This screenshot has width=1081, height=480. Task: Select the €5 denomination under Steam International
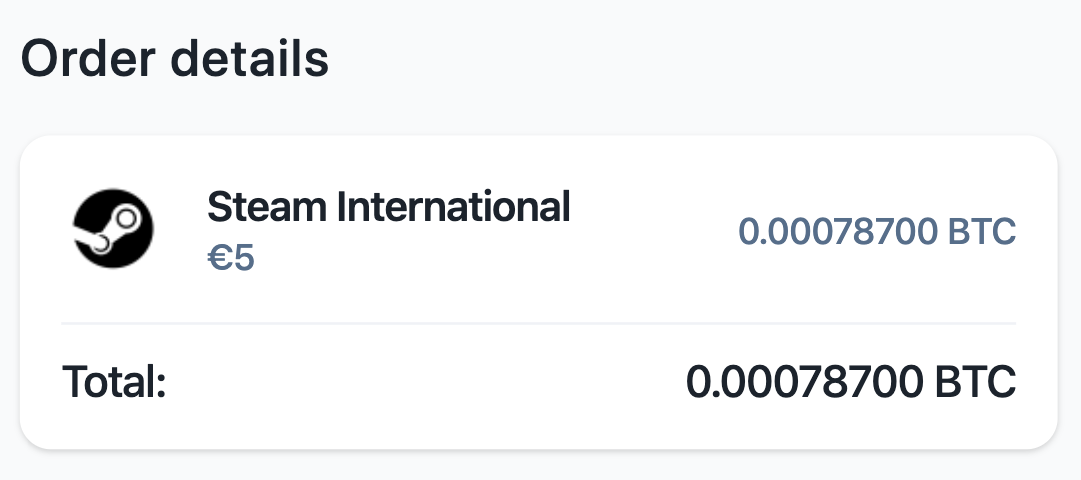pyautogui.click(x=231, y=259)
